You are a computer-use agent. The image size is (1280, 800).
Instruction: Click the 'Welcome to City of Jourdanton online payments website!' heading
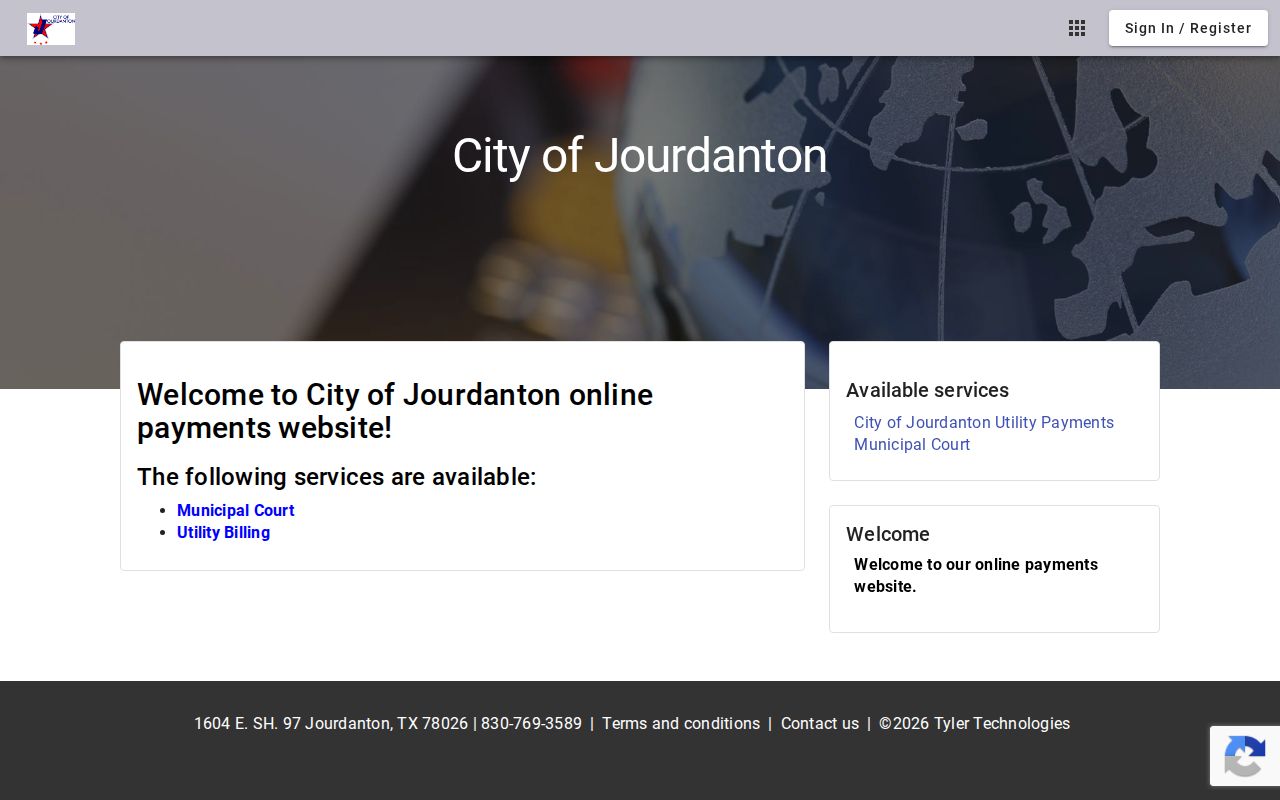tap(395, 411)
